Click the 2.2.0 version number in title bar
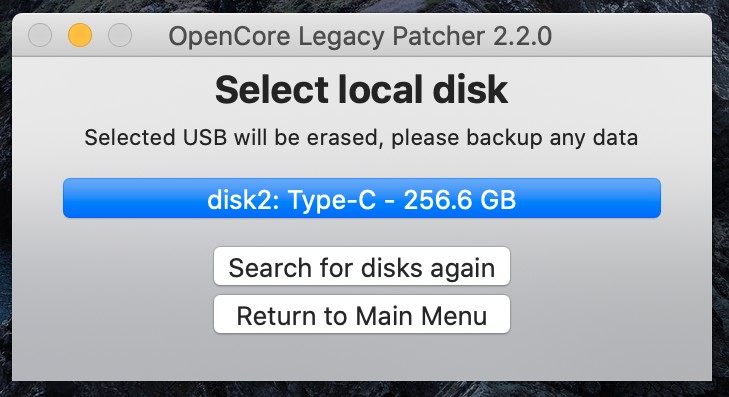Viewport: 729px width, 397px height. tap(522, 36)
